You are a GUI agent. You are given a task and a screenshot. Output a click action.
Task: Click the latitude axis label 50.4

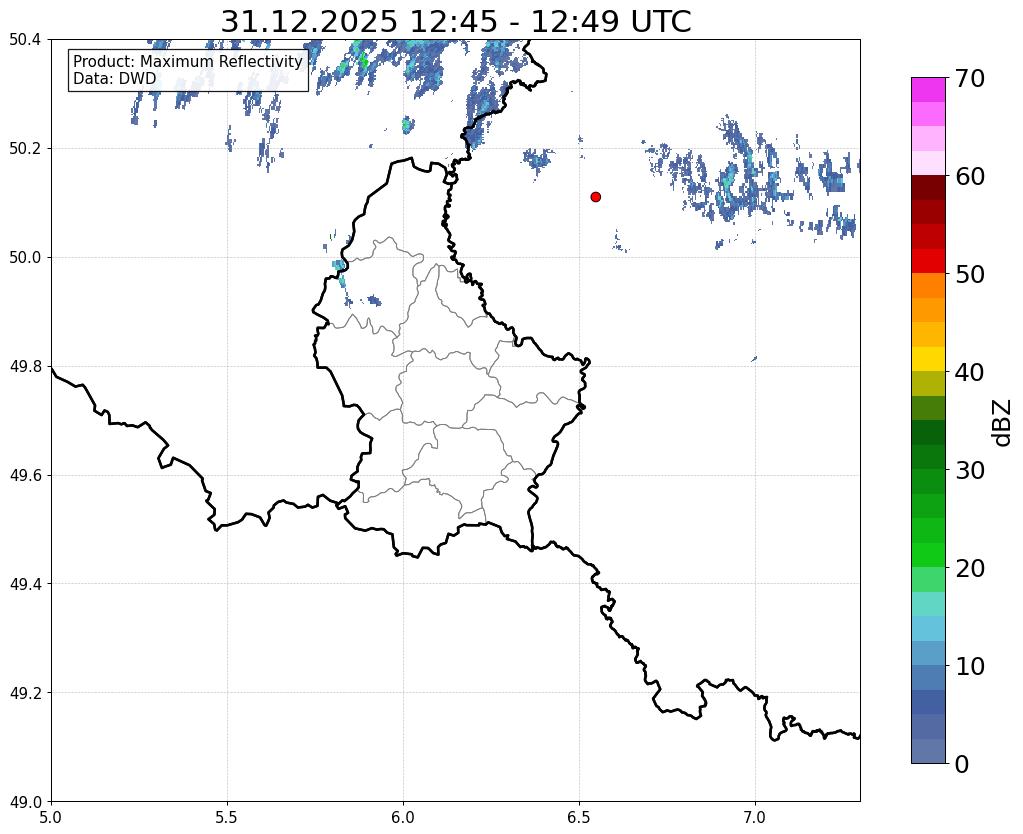point(25,40)
